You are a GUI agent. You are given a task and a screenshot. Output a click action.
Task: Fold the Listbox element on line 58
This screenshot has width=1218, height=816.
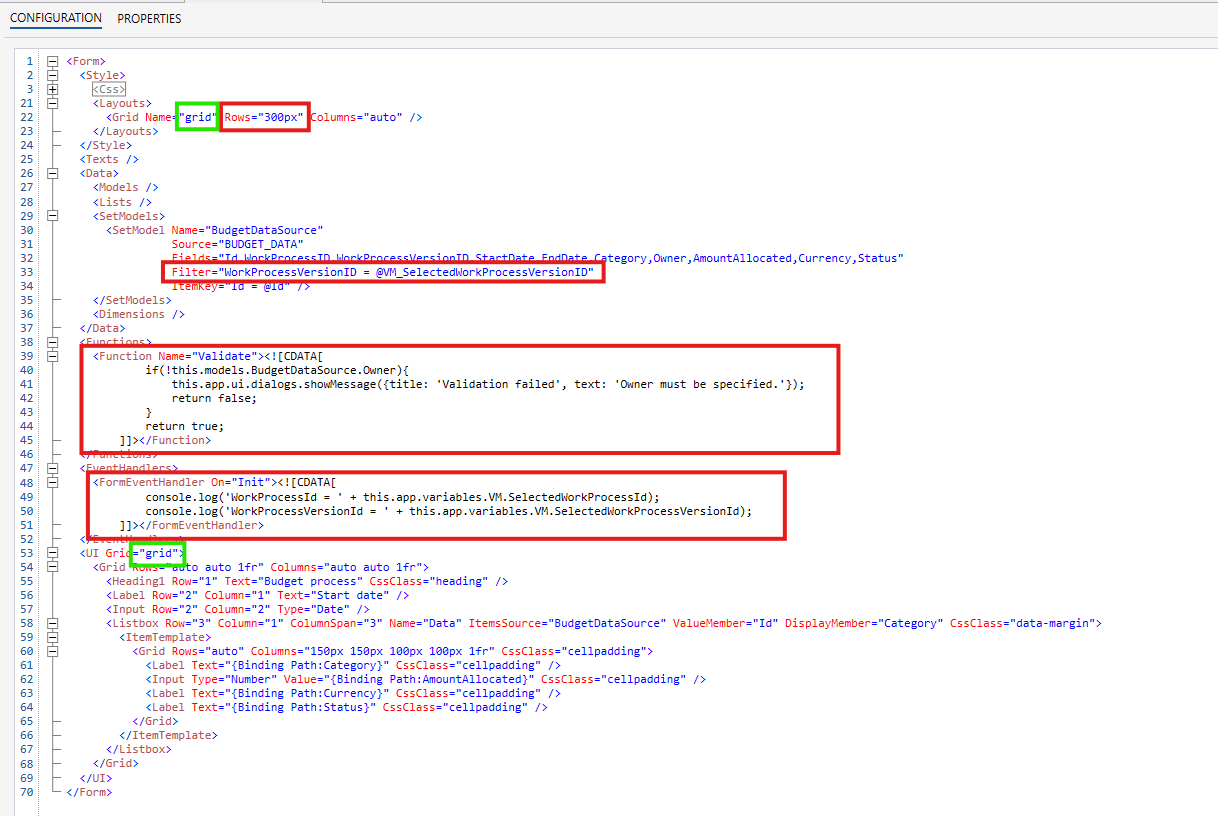(x=53, y=623)
